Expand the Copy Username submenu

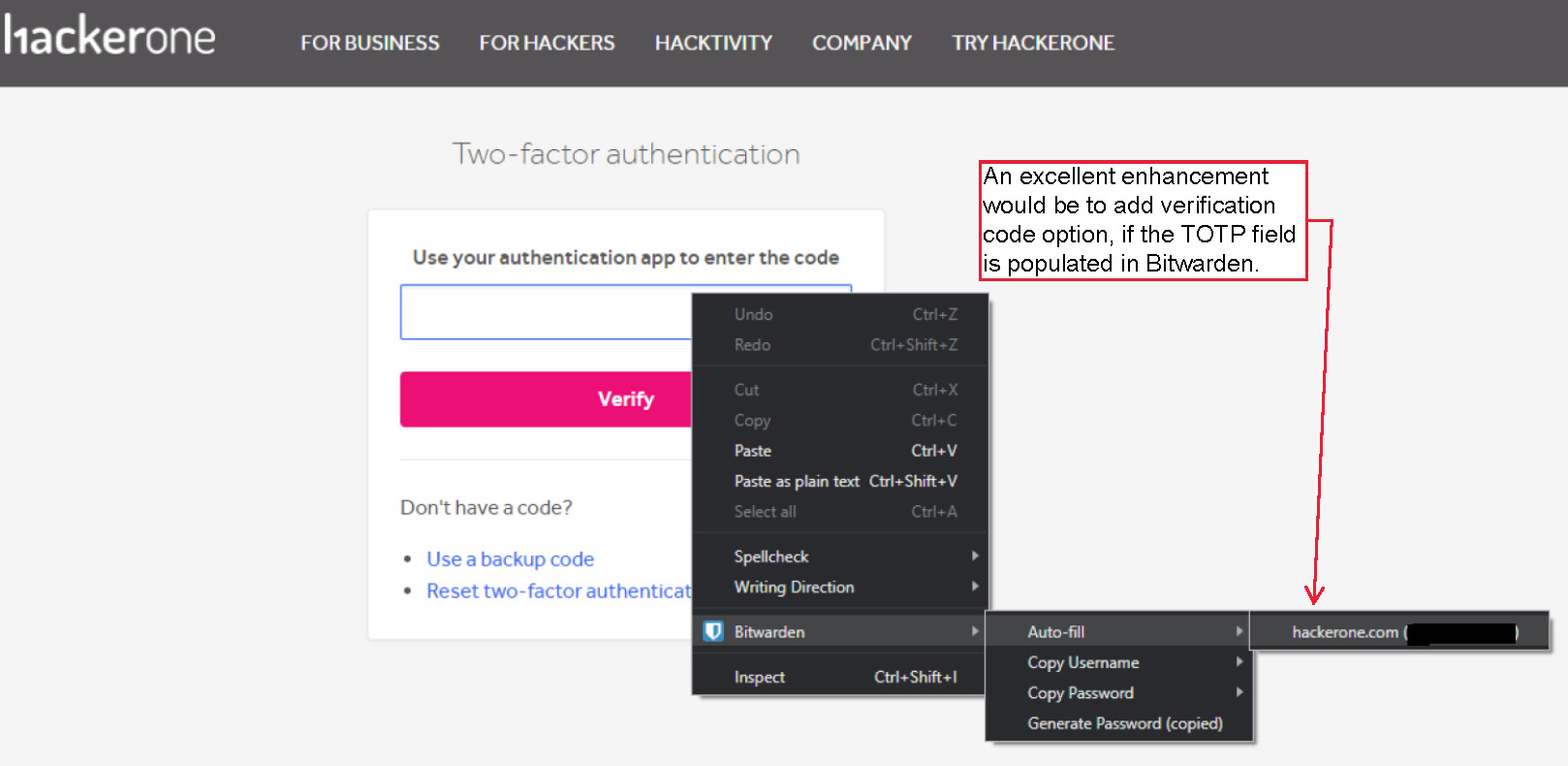(1119, 663)
